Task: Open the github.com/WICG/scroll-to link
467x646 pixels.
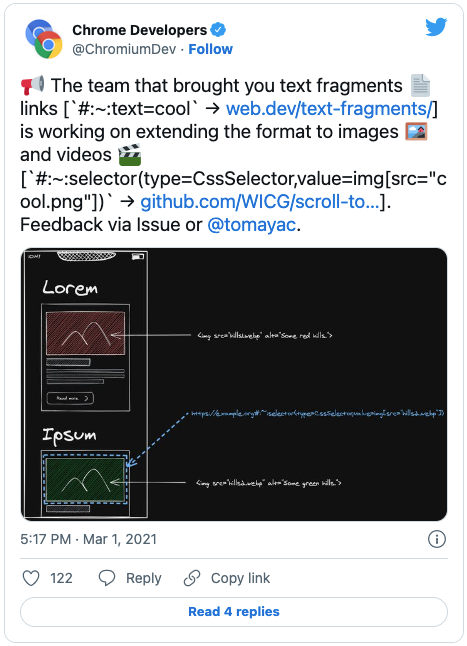Action: 259,202
